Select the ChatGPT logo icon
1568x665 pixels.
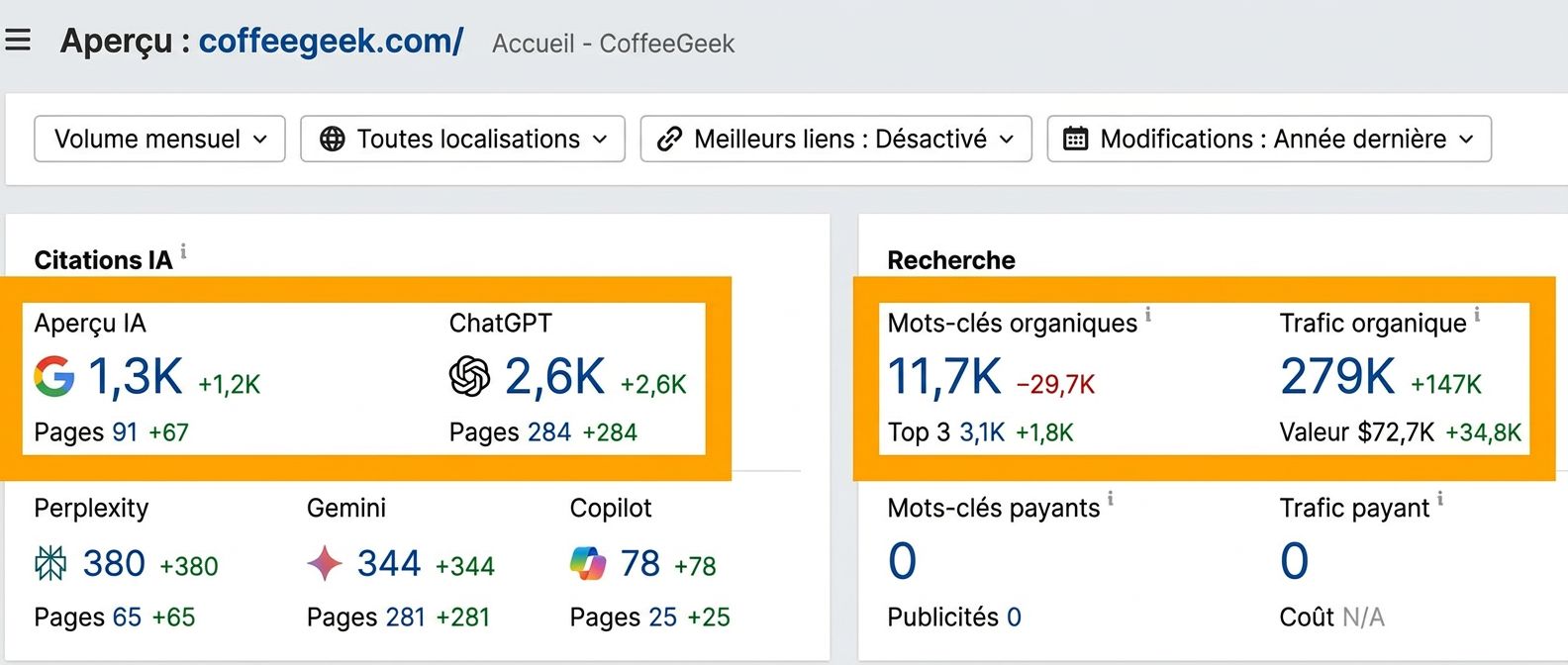coord(470,377)
